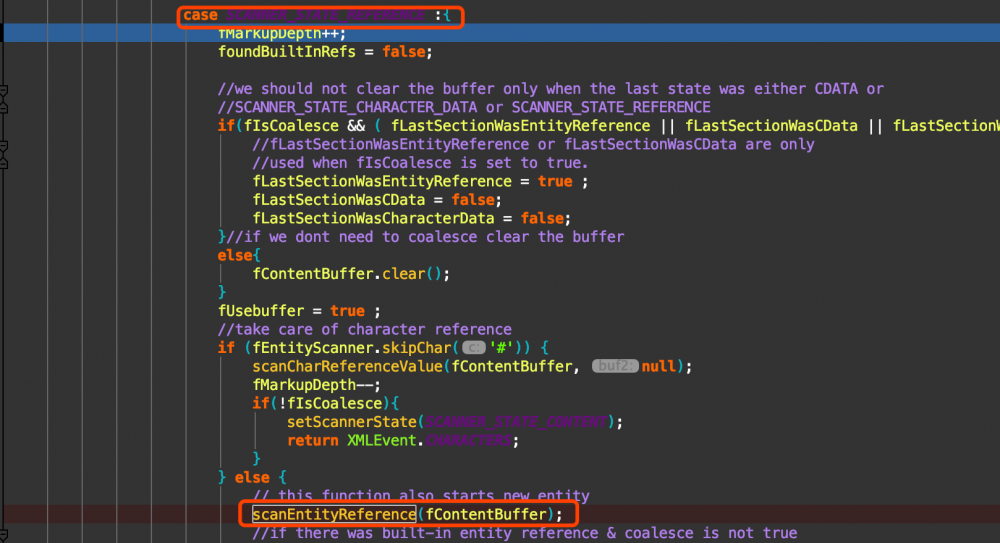Click the 'c:' parameter hint in skipChar
The width and height of the screenshot is (1000, 543).
pos(473,348)
